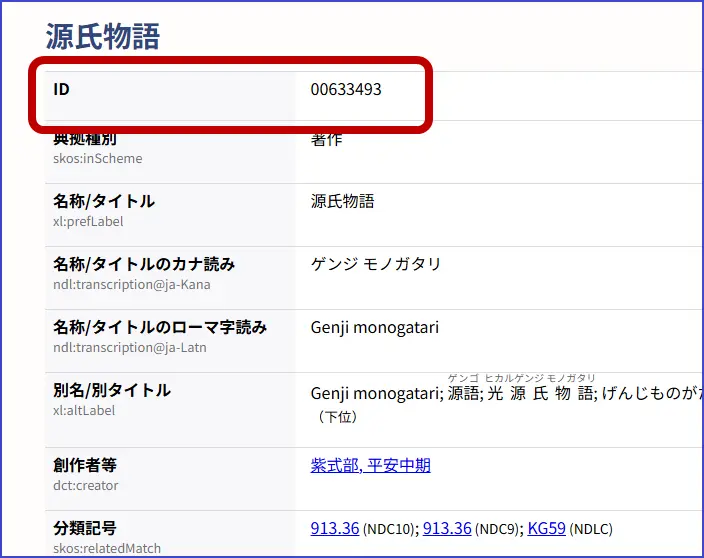
Task: Click the ID value 00633493
Action: (346, 89)
